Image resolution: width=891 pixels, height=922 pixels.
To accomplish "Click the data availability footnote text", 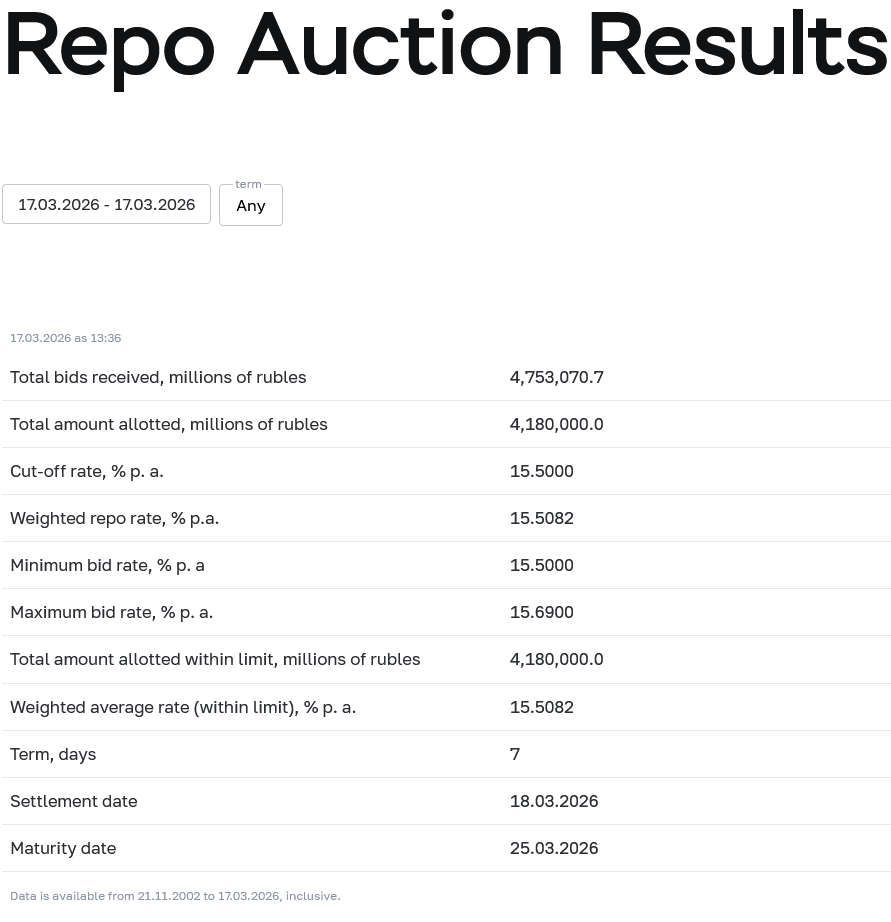I will coord(175,896).
